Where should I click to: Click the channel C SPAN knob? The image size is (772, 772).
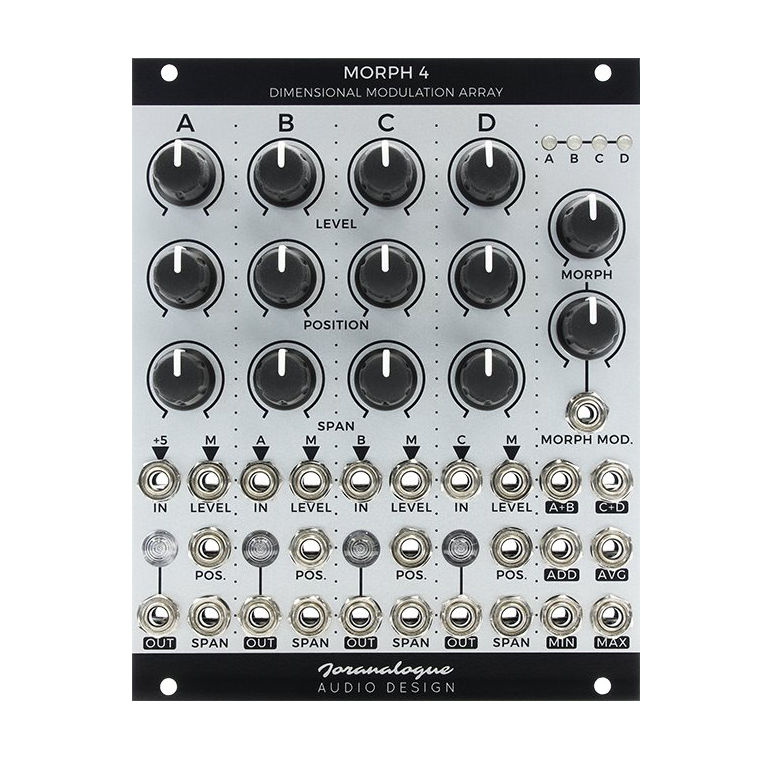(386, 377)
